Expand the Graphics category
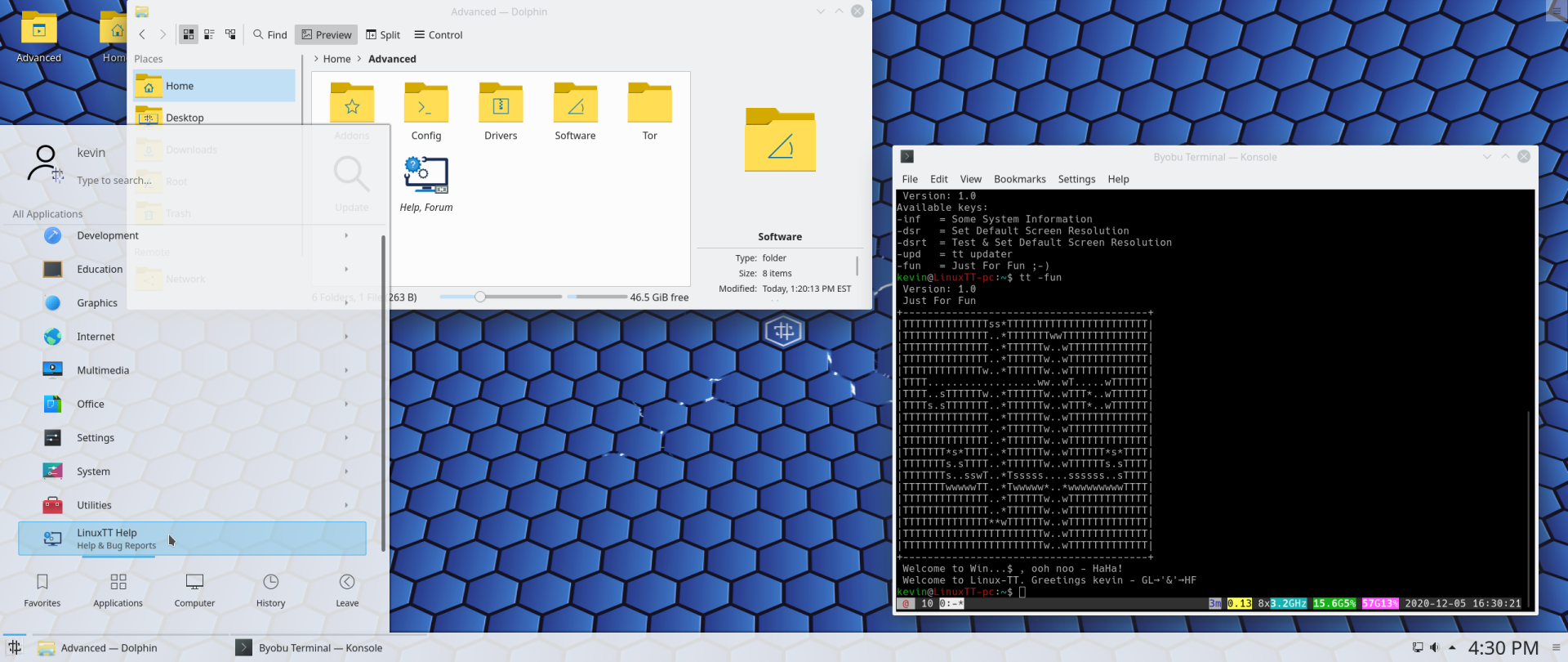This screenshot has width=1568, height=662. [193, 302]
